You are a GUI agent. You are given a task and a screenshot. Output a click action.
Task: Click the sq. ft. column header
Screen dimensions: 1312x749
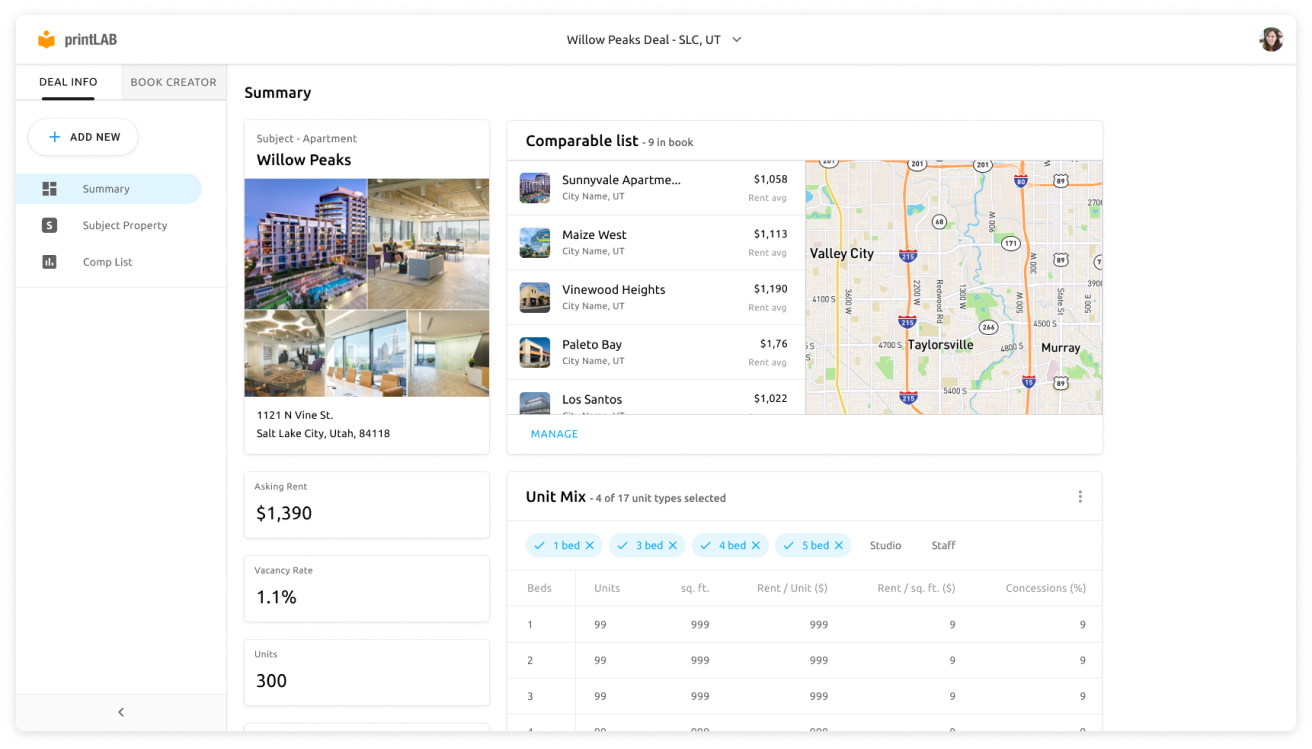tap(695, 588)
